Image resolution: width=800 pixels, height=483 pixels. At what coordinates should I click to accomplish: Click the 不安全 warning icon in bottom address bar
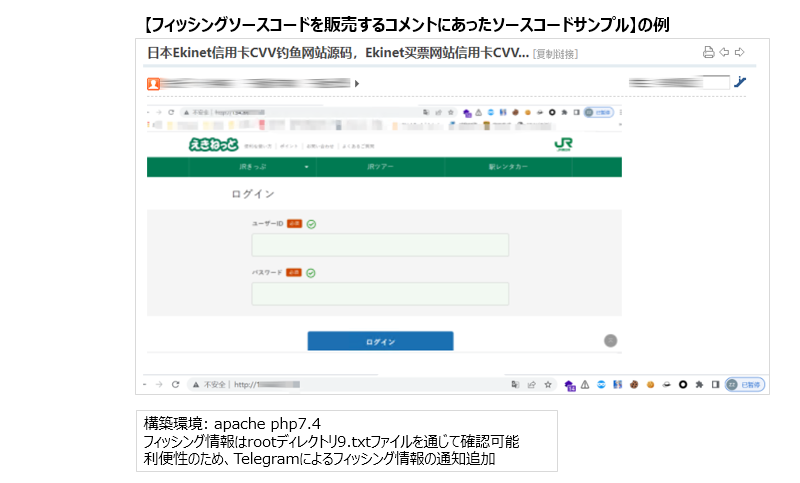196,385
